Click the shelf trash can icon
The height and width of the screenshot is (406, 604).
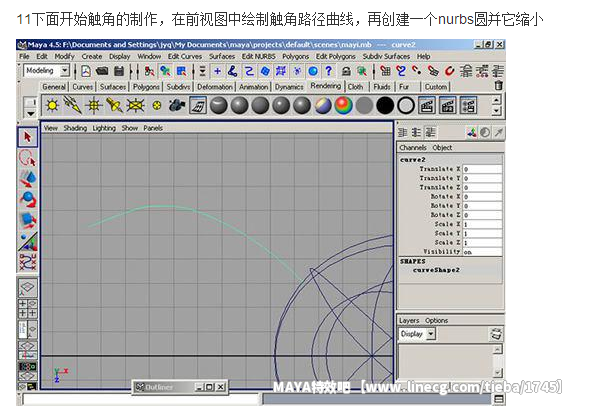(498, 86)
